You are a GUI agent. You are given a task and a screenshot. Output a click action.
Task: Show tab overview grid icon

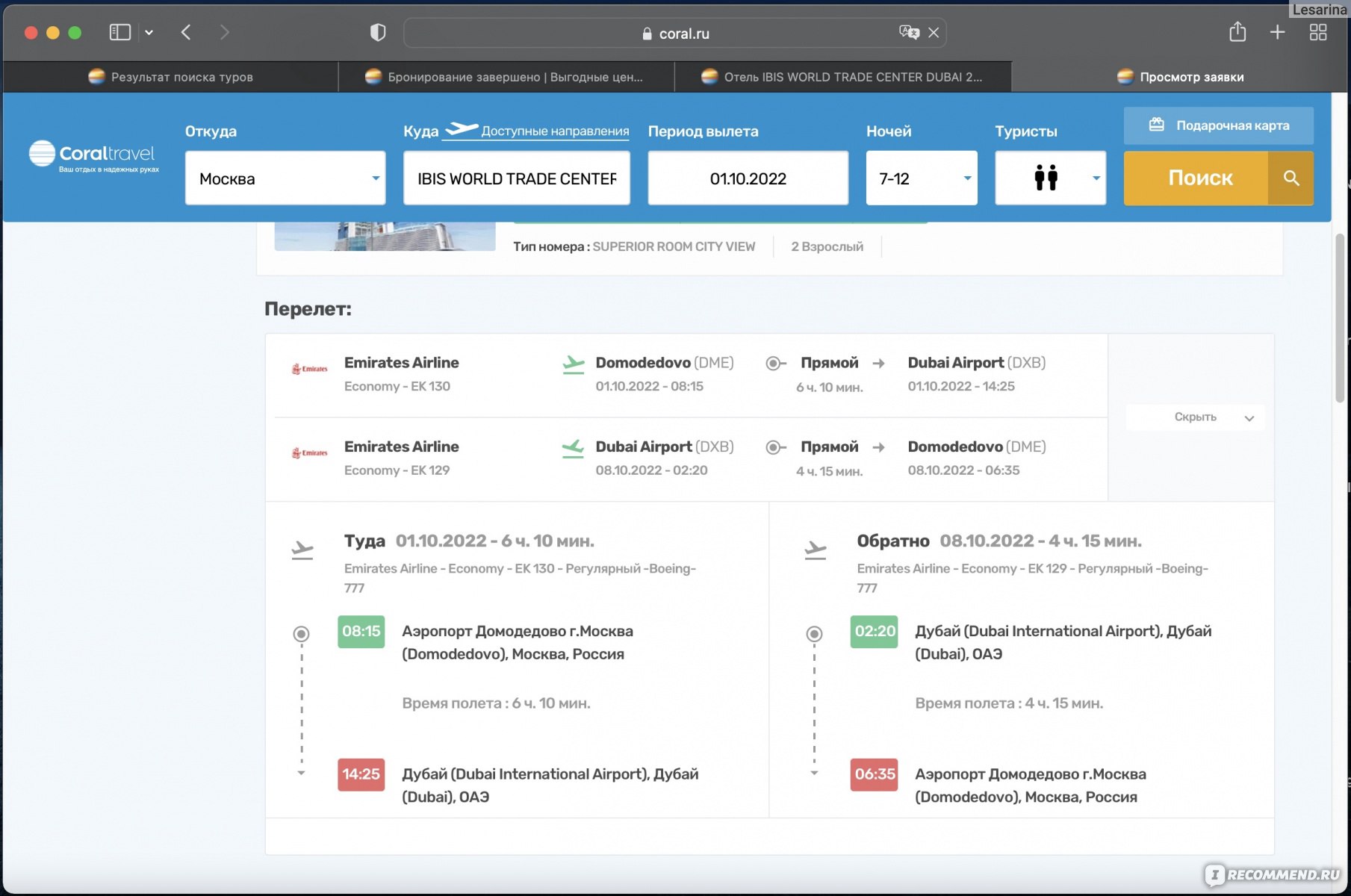pyautogui.click(x=1318, y=32)
